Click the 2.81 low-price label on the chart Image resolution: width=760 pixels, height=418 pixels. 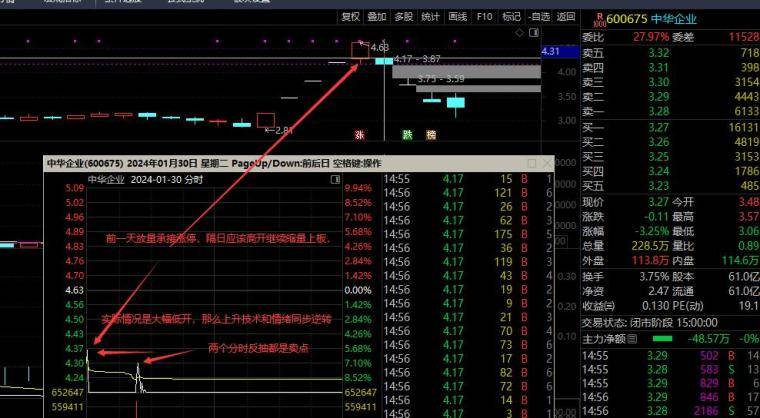(x=284, y=130)
